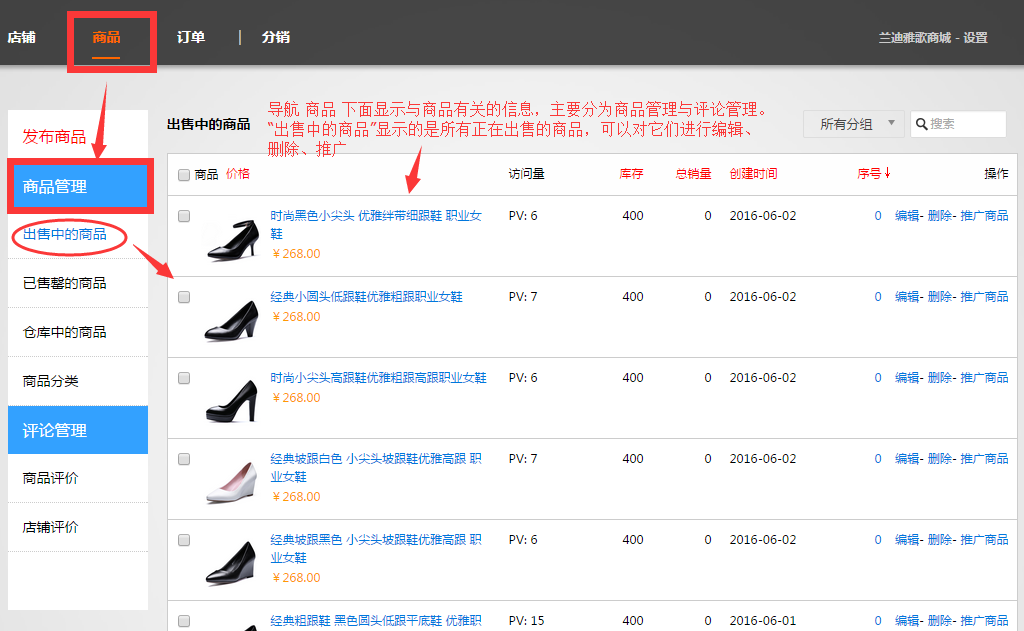Check the 经典小圆头低跟鞋 row checkbox
This screenshot has width=1024, height=631.
[x=184, y=297]
